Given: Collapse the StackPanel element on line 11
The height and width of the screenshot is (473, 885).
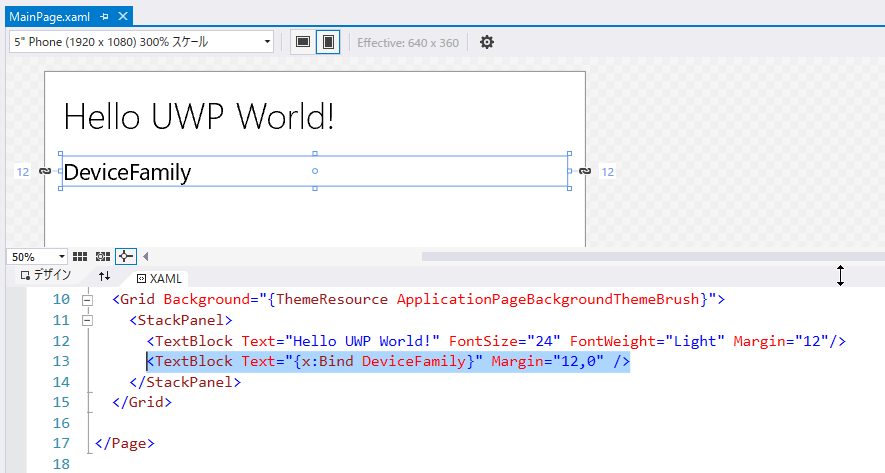Looking at the screenshot, I should 87,321.
